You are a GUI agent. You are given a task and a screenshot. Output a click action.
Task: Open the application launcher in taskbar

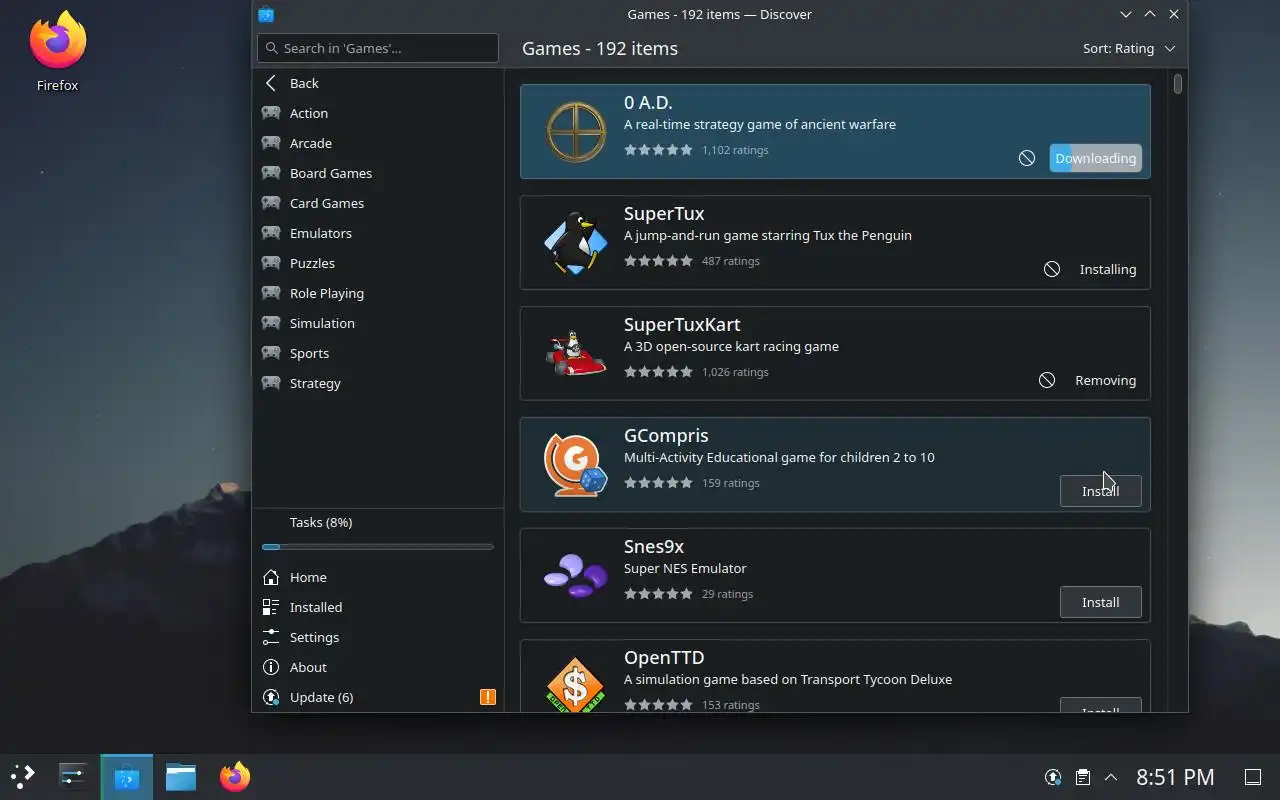22,777
